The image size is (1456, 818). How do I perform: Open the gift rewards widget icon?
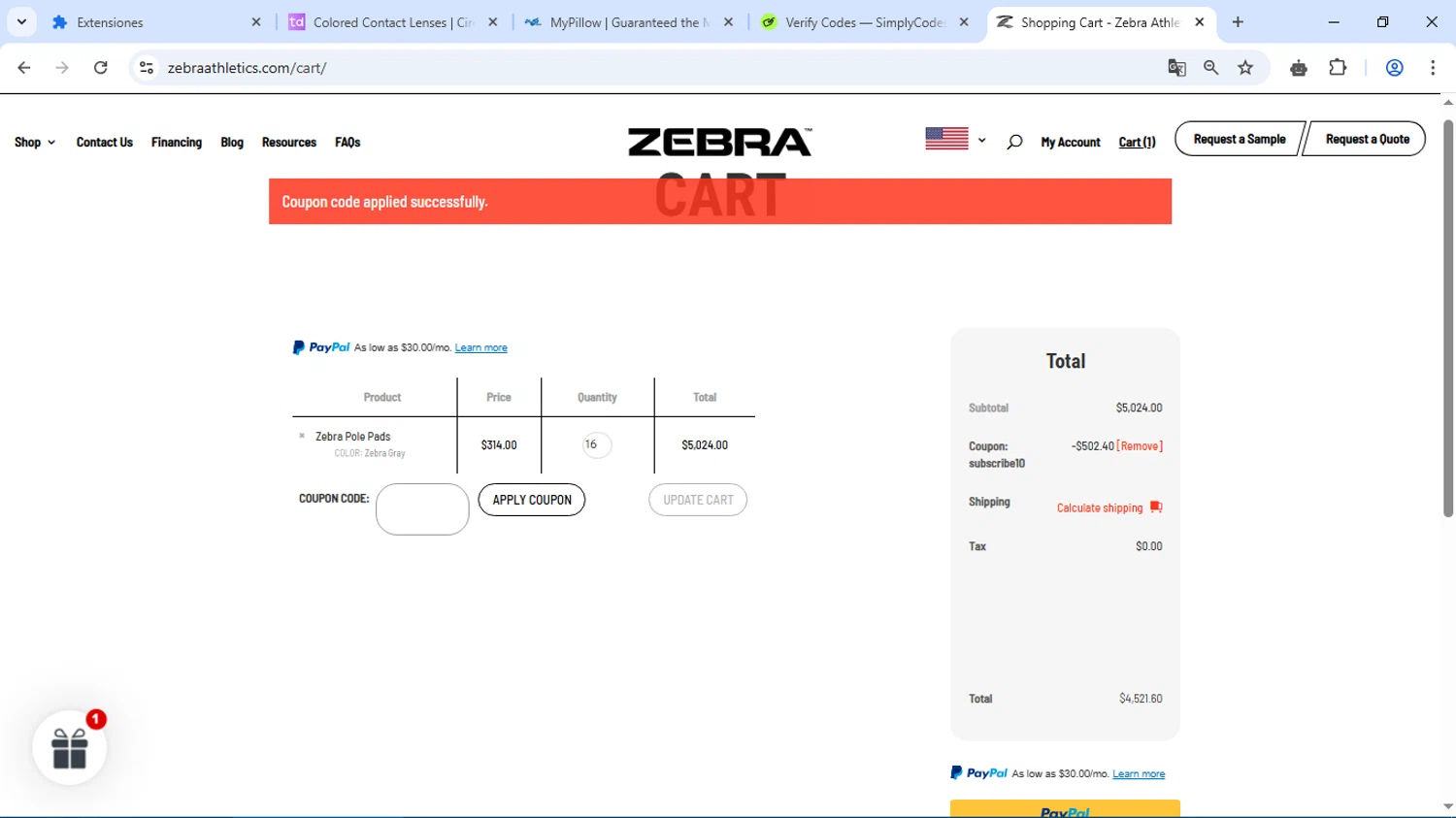coord(70,747)
